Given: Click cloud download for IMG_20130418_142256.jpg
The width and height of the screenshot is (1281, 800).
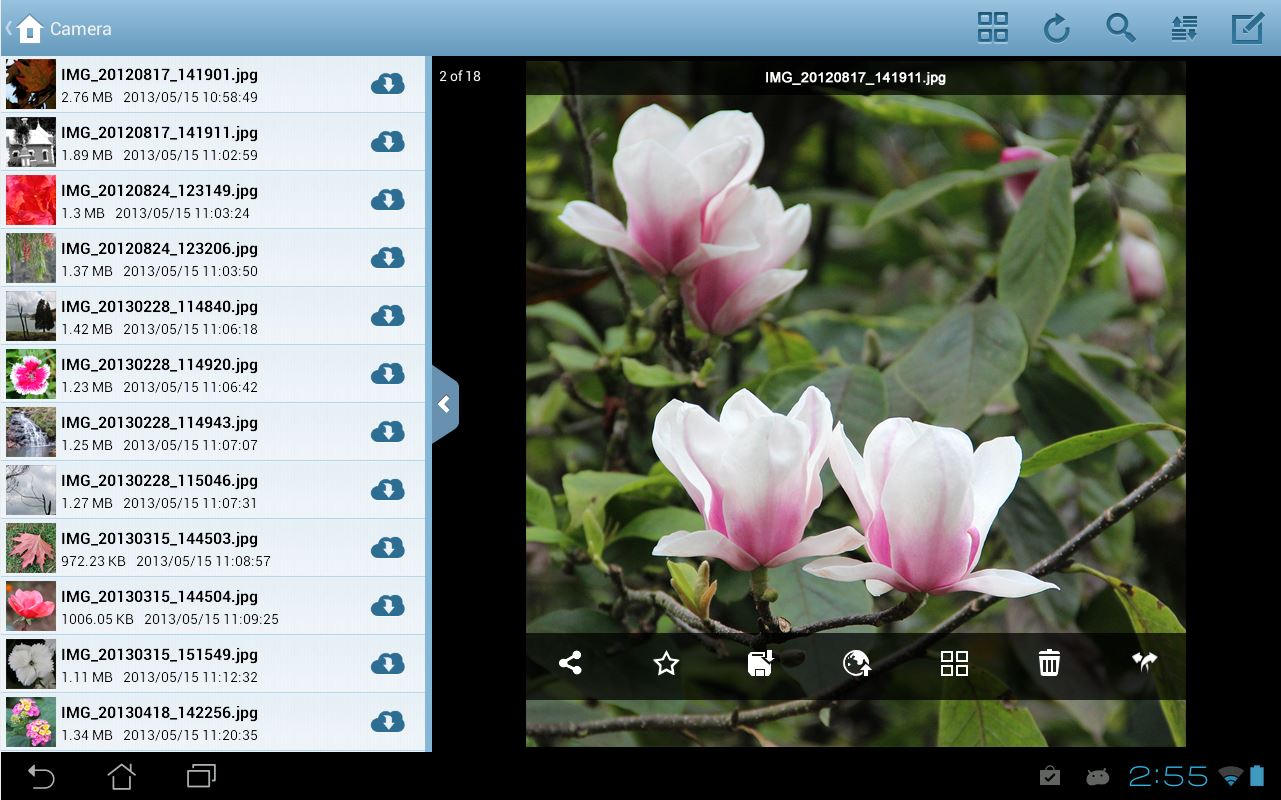Looking at the screenshot, I should point(387,722).
